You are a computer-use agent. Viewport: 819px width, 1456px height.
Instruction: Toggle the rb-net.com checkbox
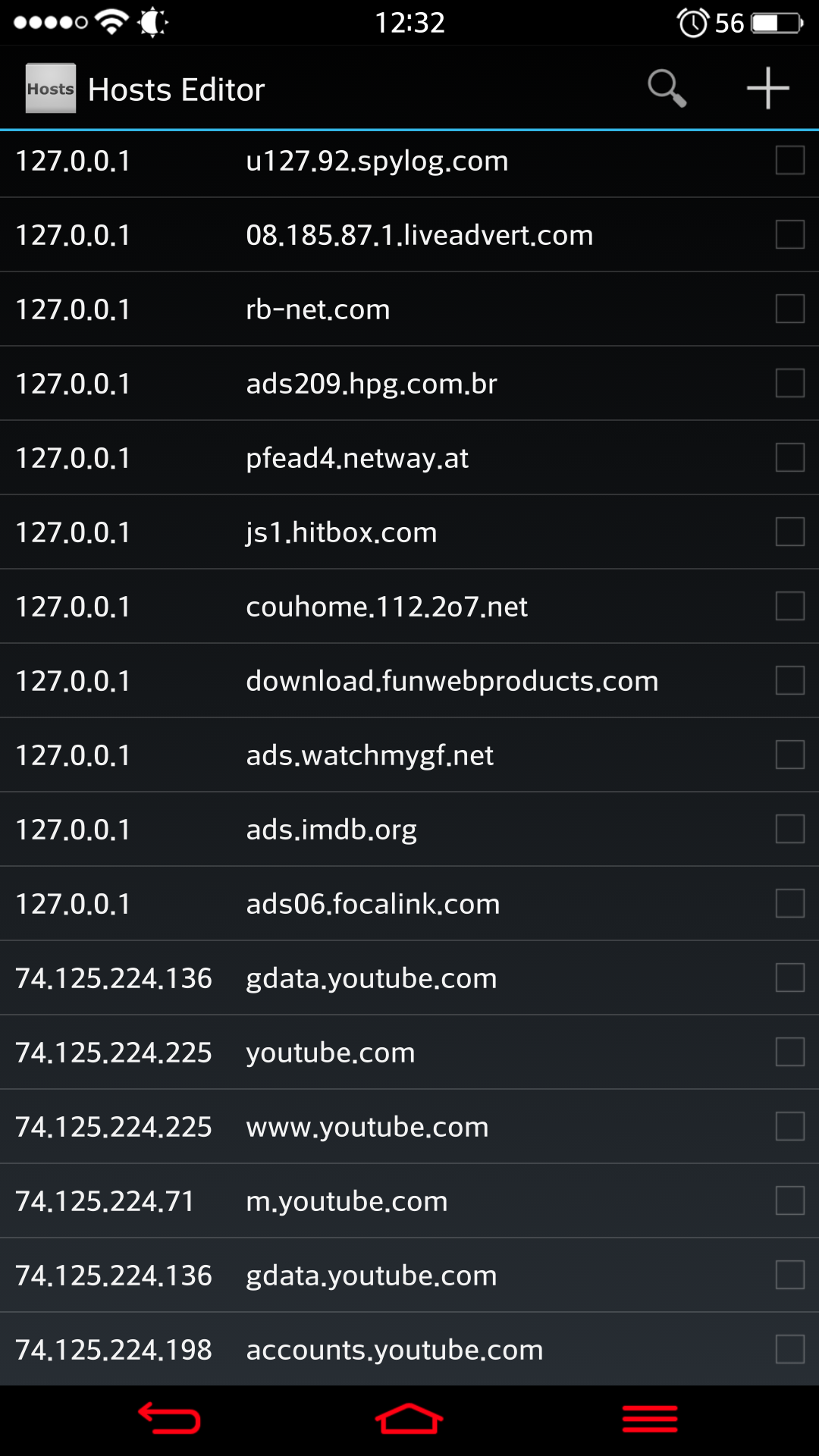click(789, 309)
